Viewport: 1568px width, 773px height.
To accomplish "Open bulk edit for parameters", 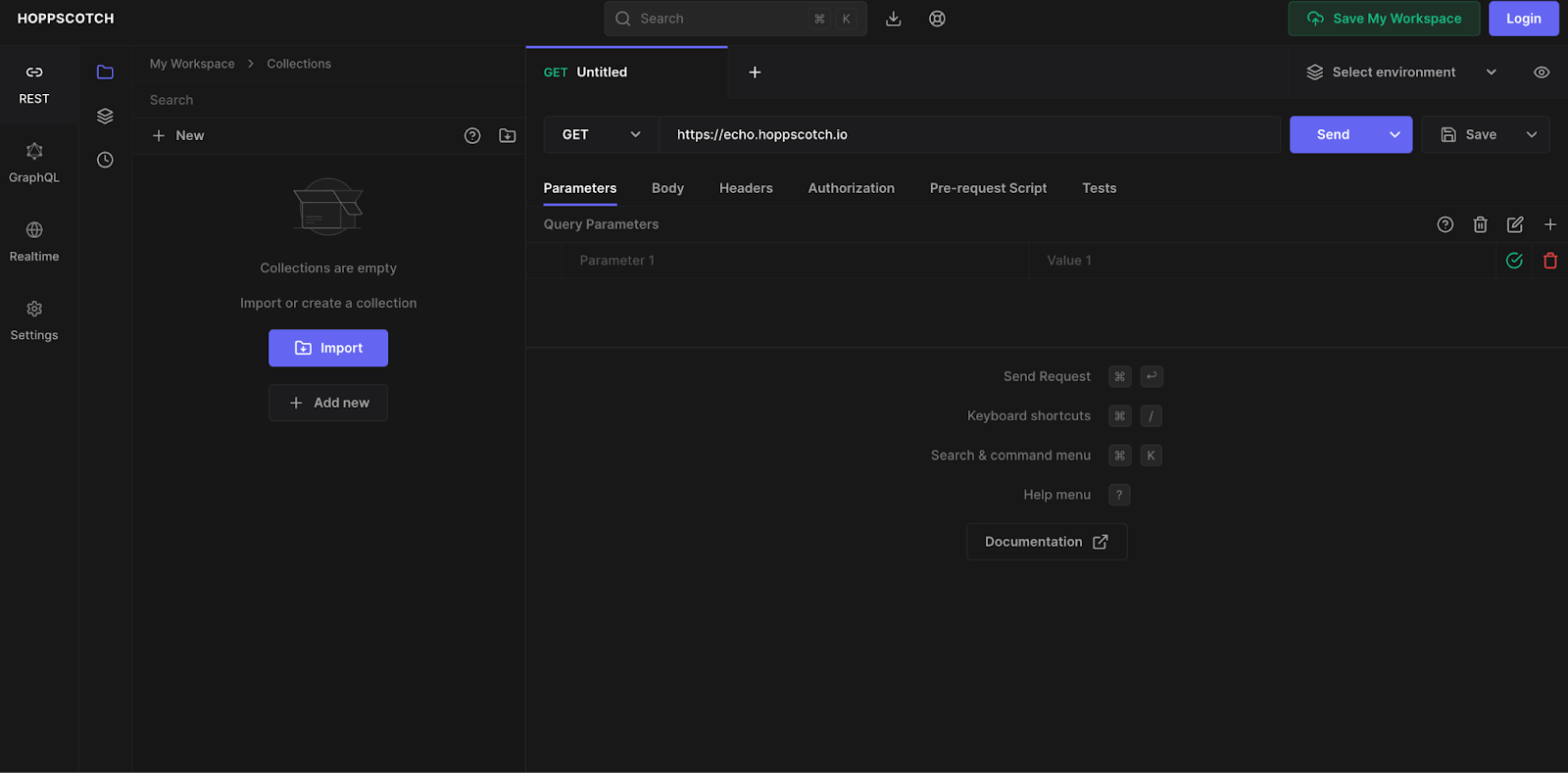I will pyautogui.click(x=1515, y=224).
